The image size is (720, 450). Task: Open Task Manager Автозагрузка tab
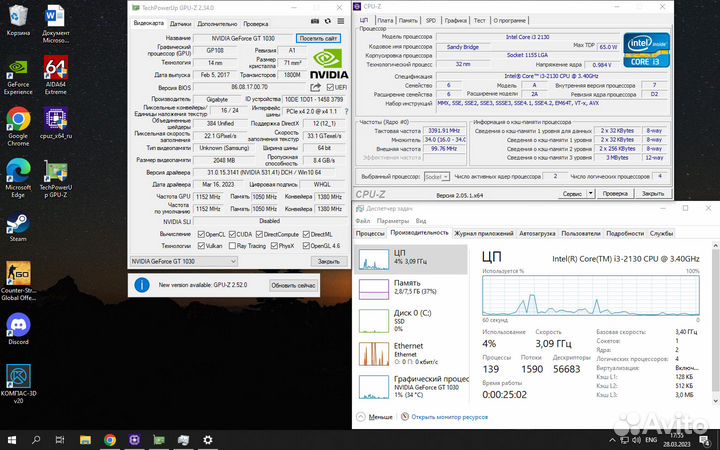click(x=537, y=234)
